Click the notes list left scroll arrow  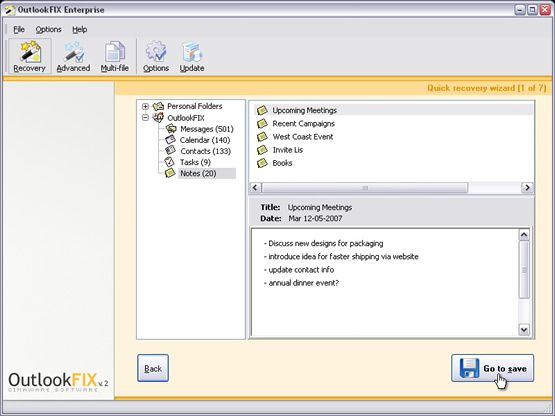point(256,187)
